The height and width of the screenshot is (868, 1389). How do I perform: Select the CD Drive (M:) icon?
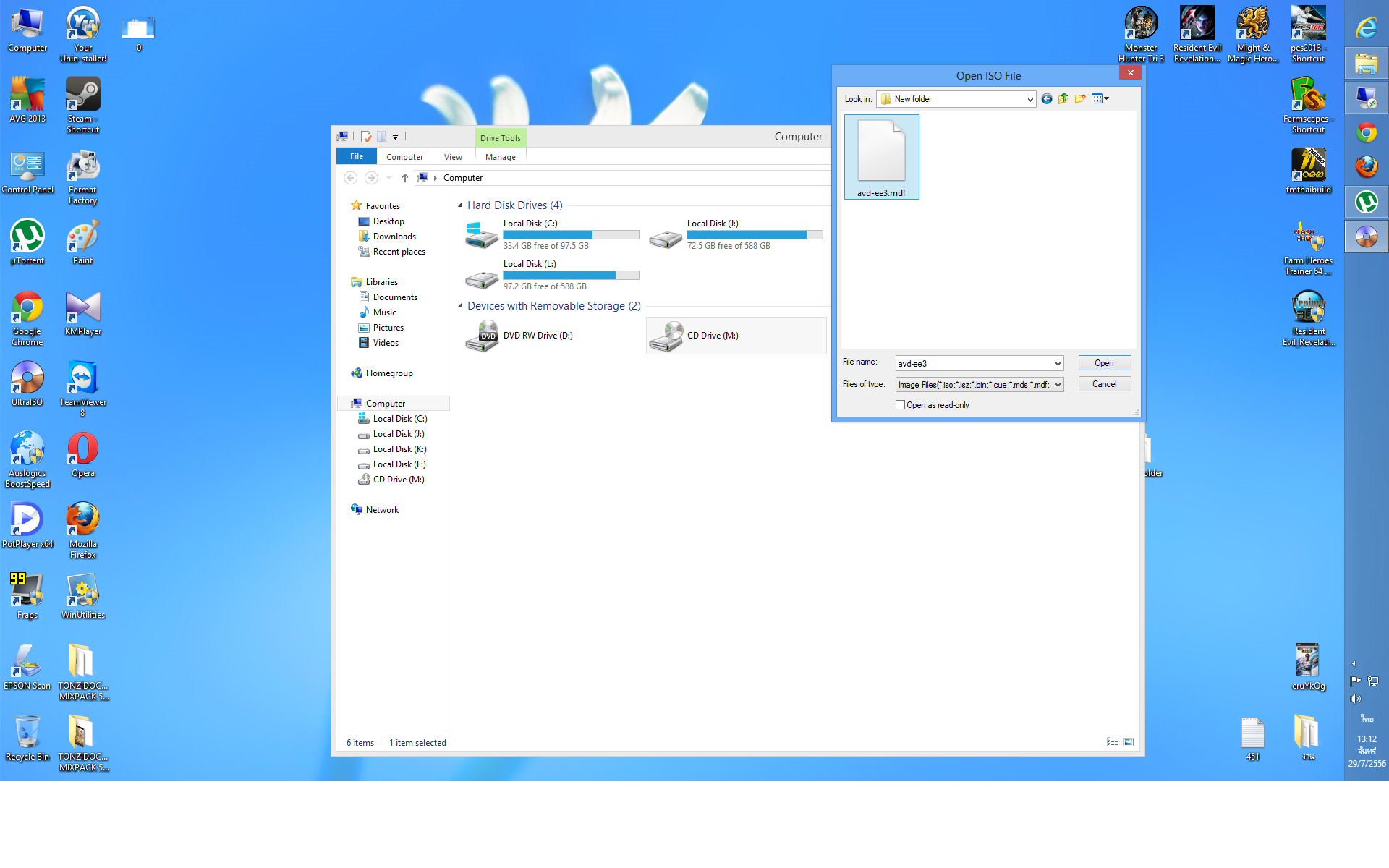pyautogui.click(x=666, y=336)
